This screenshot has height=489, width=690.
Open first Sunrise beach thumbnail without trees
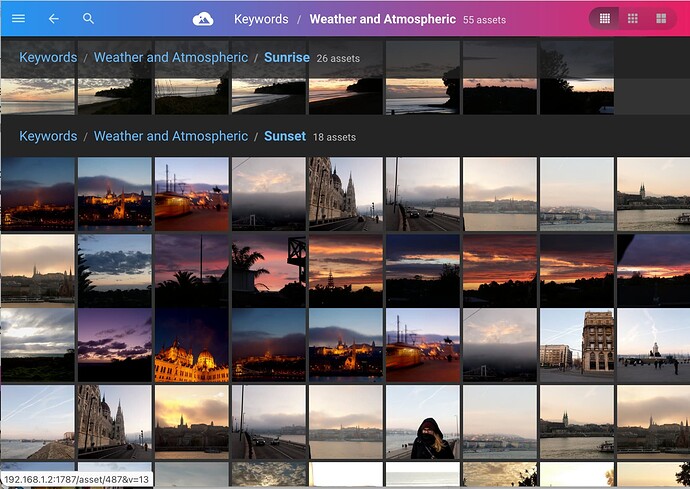[38, 77]
